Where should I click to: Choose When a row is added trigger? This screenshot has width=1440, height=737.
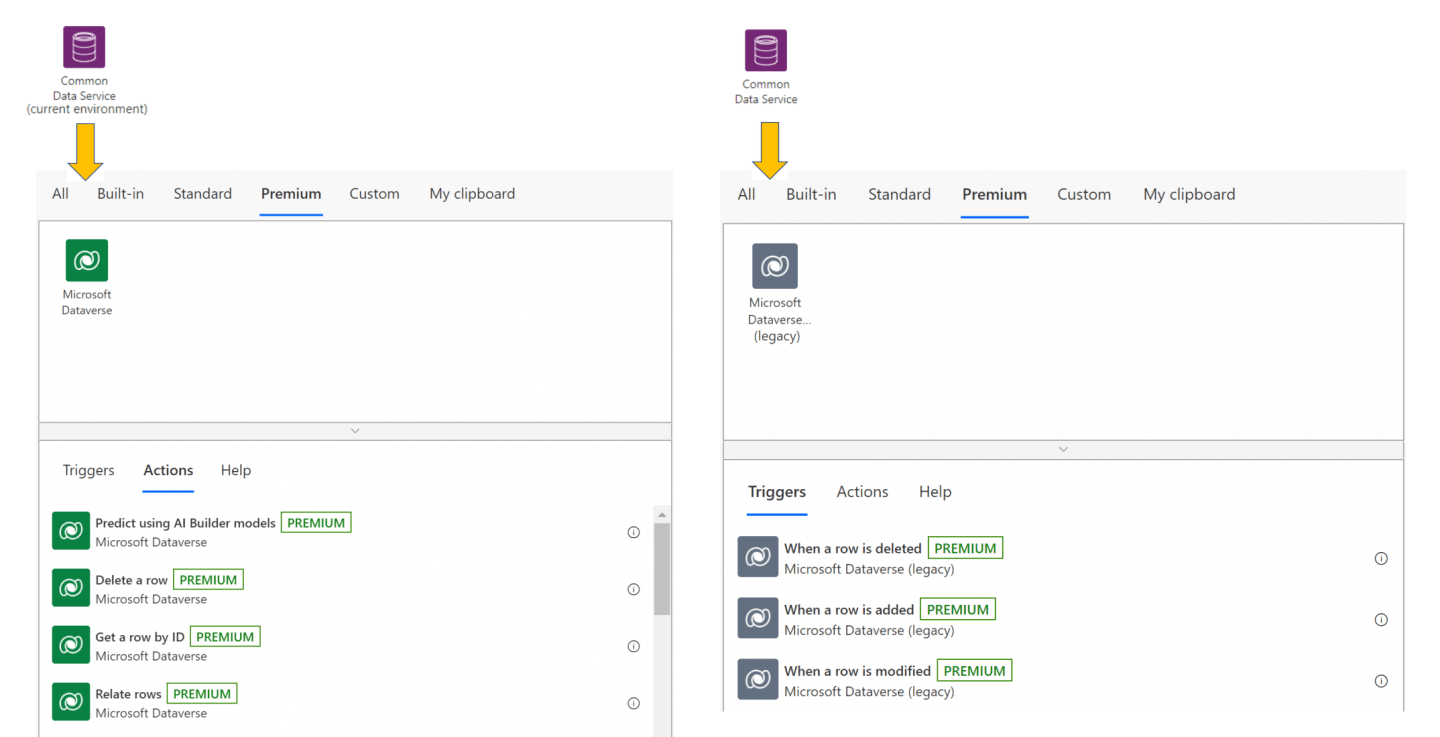pyautogui.click(x=848, y=610)
